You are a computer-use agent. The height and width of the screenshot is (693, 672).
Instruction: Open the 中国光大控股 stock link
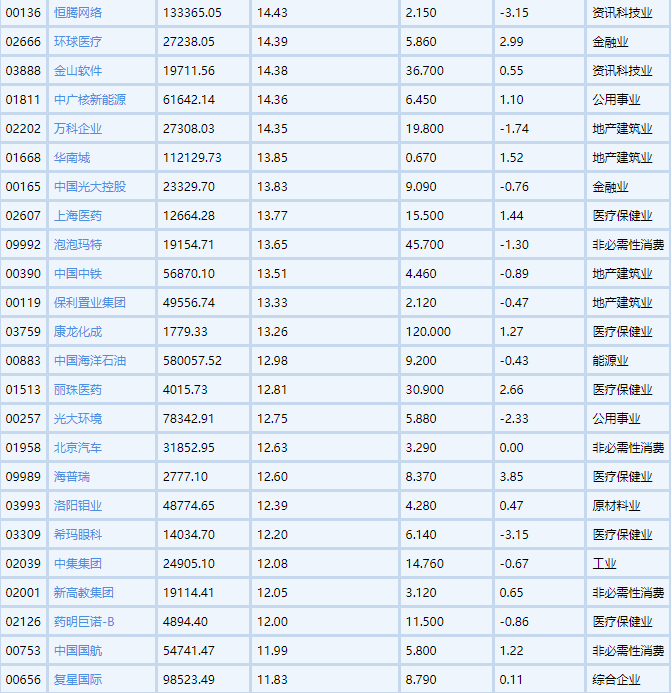(x=90, y=187)
